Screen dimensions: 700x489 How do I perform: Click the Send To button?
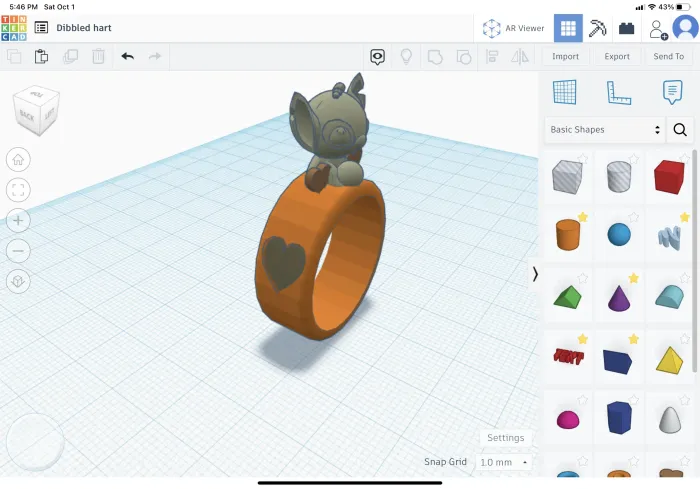pos(669,56)
